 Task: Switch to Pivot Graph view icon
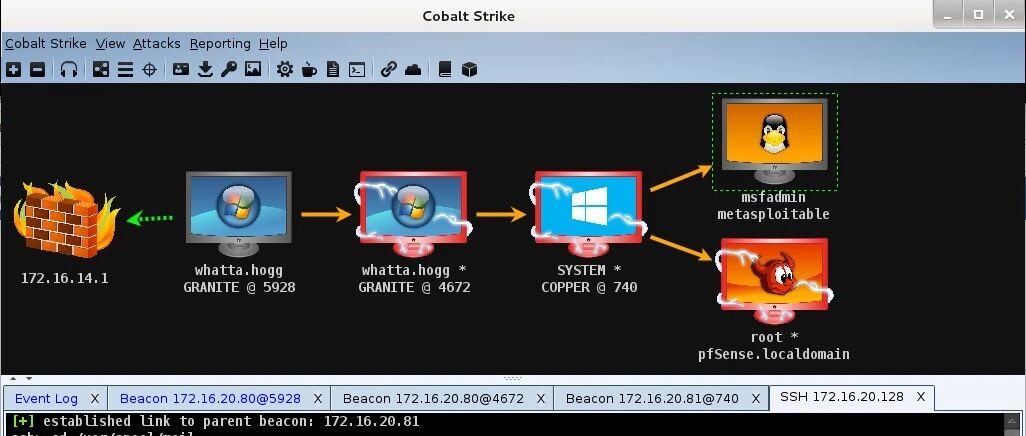101,69
